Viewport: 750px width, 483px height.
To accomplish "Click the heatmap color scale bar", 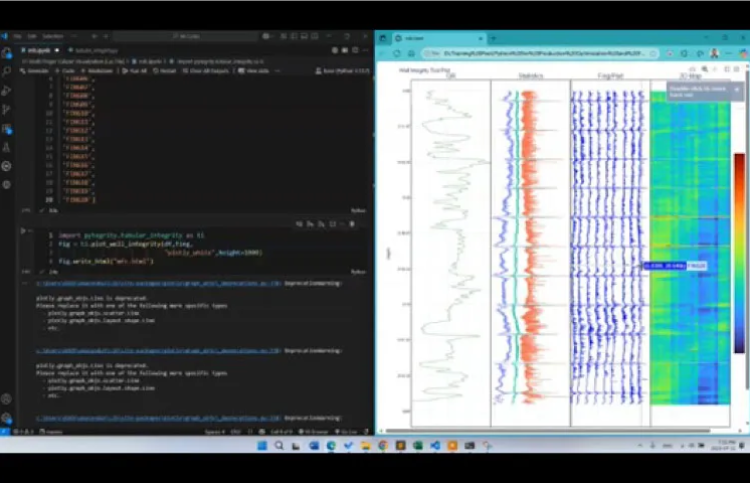I will (x=739, y=250).
